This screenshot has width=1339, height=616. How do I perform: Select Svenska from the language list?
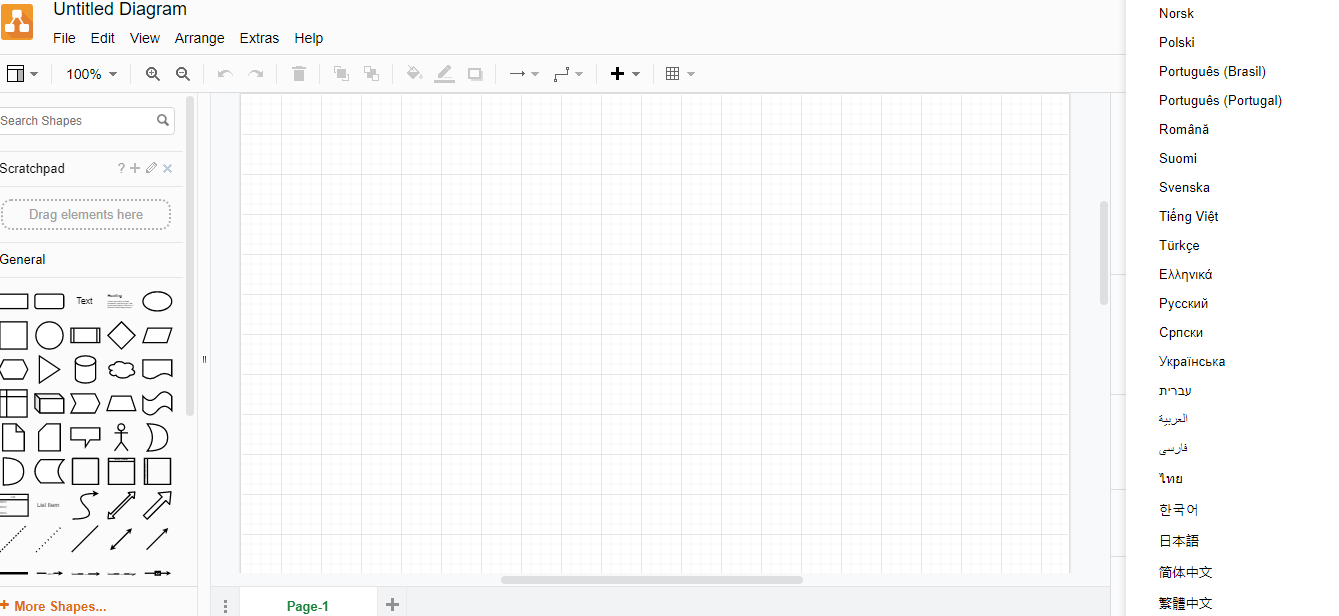tap(1184, 187)
